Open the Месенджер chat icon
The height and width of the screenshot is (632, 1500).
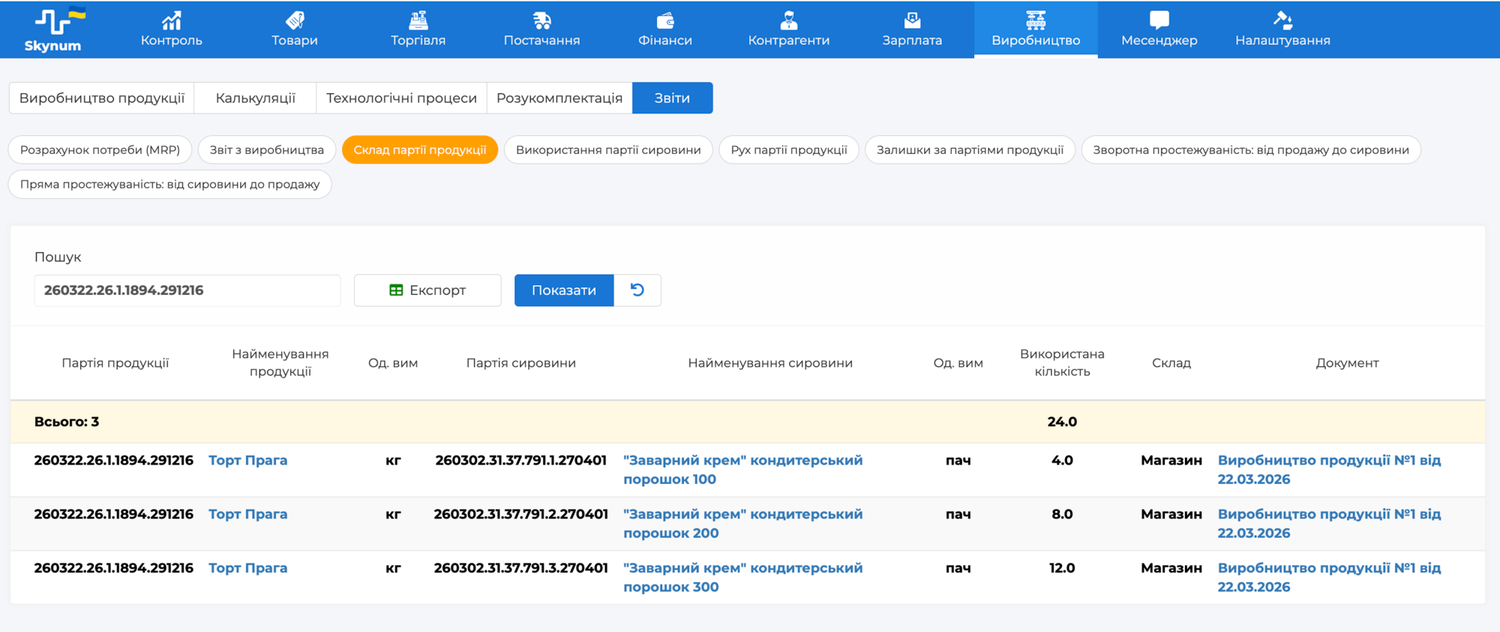[1159, 21]
